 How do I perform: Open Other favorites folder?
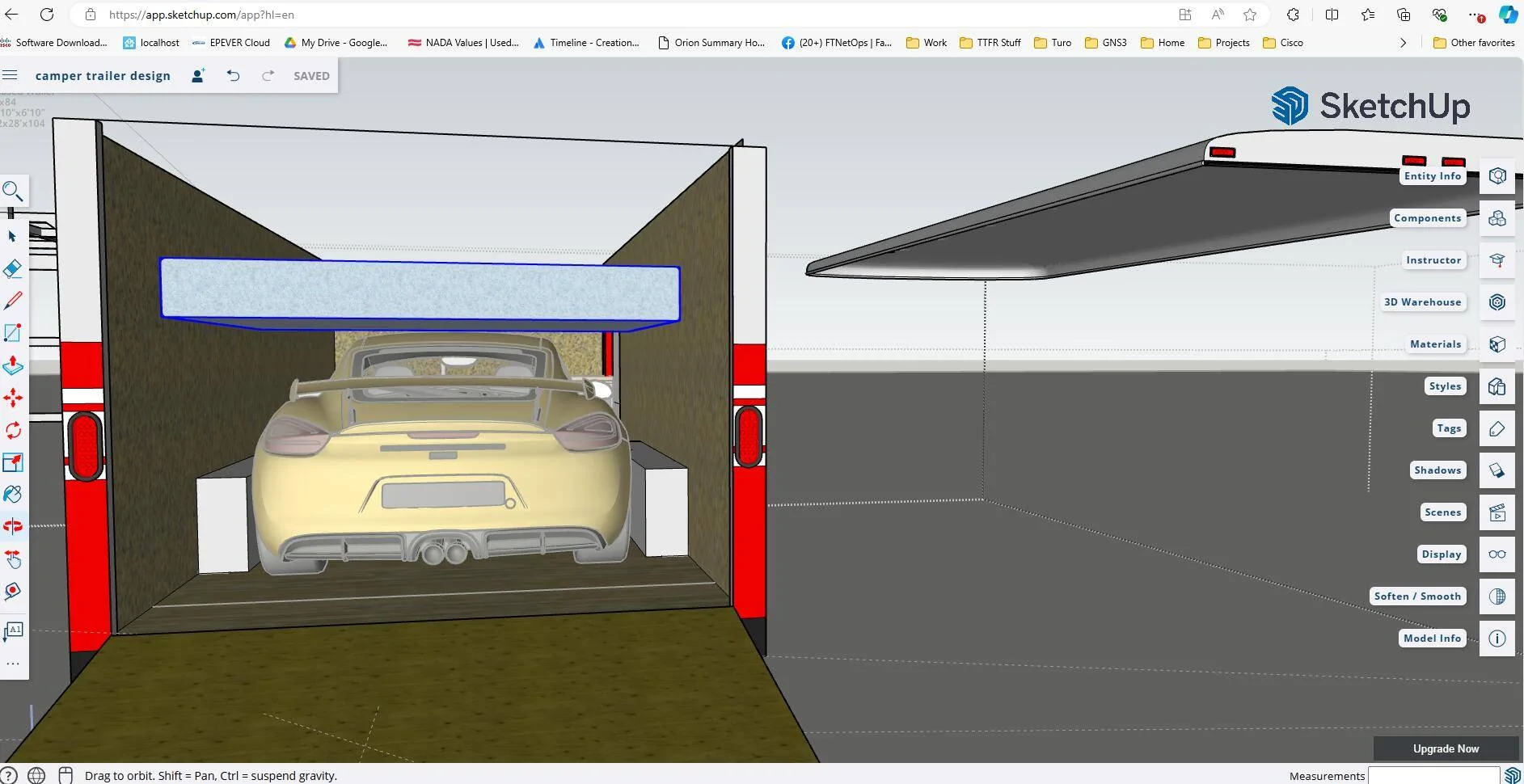pos(1474,43)
